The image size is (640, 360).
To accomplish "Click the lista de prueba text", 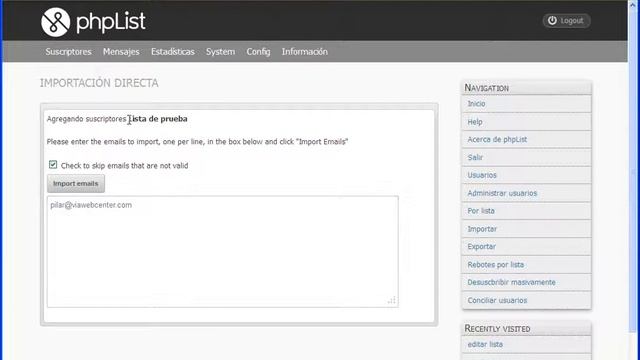I will [158, 119].
